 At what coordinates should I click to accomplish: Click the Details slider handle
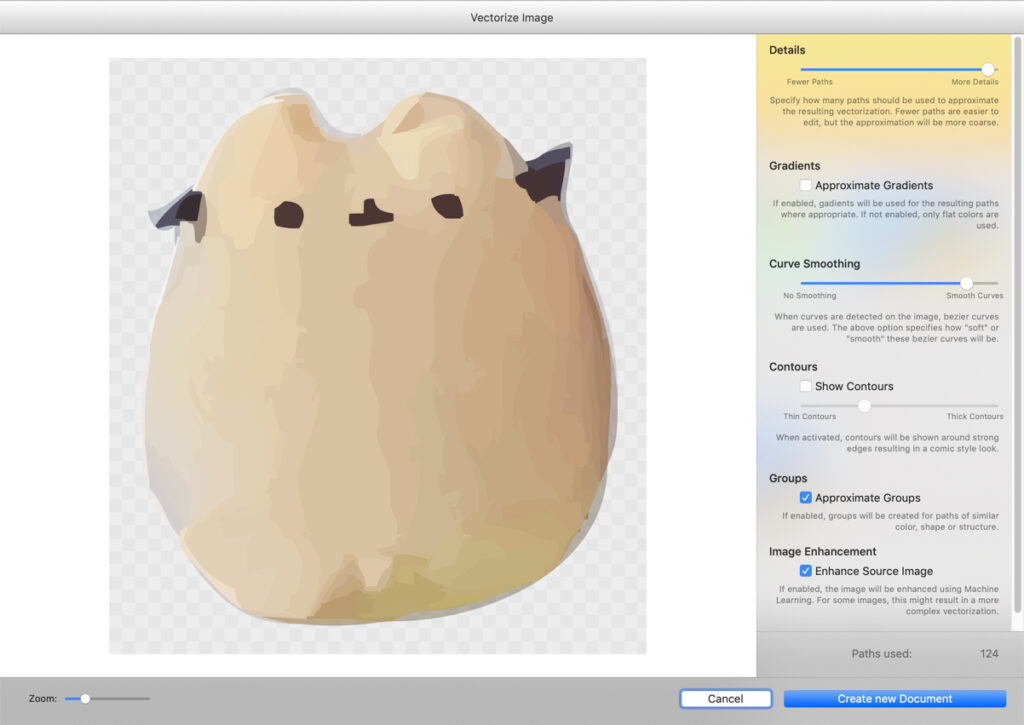pos(988,69)
